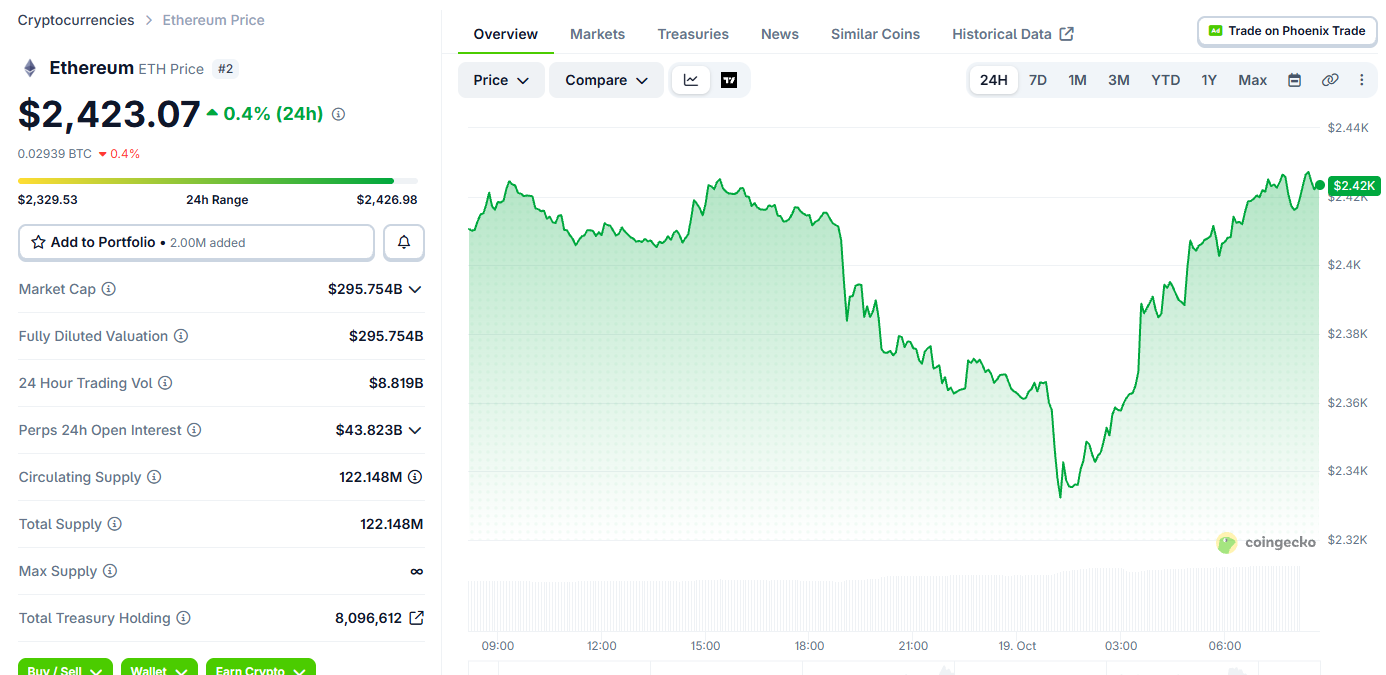This screenshot has height=675, width=1386.
Task: Select Max time range
Action: pyautogui.click(x=1253, y=80)
